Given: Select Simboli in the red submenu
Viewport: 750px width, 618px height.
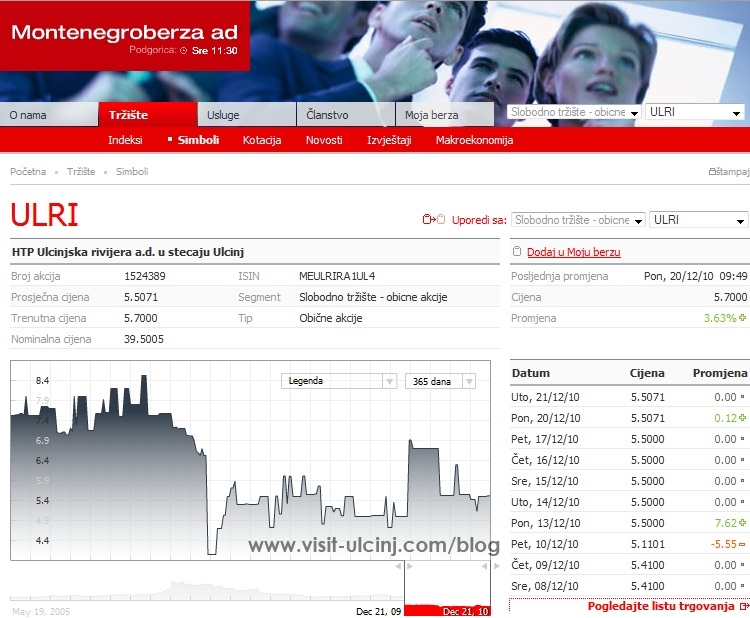Looking at the screenshot, I should pyautogui.click(x=198, y=140).
